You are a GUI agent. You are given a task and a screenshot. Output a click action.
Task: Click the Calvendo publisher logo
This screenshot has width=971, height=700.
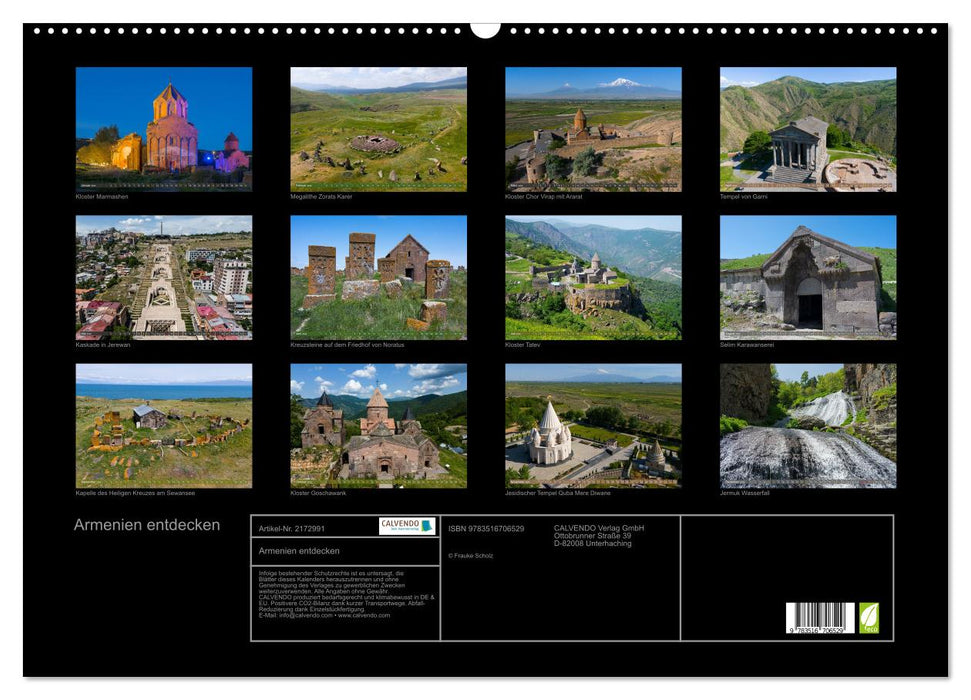[x=408, y=525]
